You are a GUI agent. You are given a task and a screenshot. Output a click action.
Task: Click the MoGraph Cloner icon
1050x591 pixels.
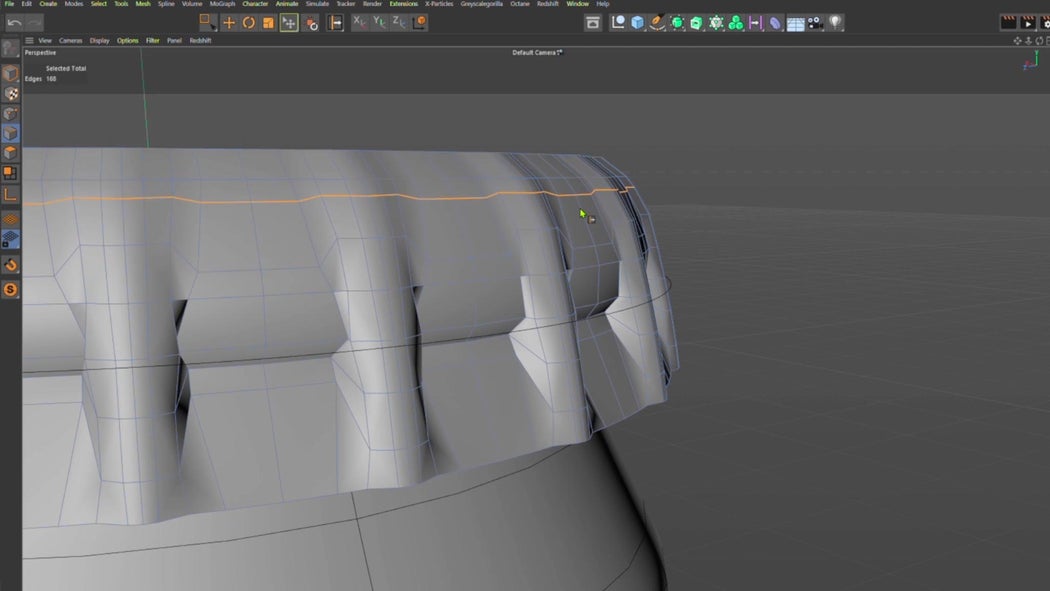735,22
